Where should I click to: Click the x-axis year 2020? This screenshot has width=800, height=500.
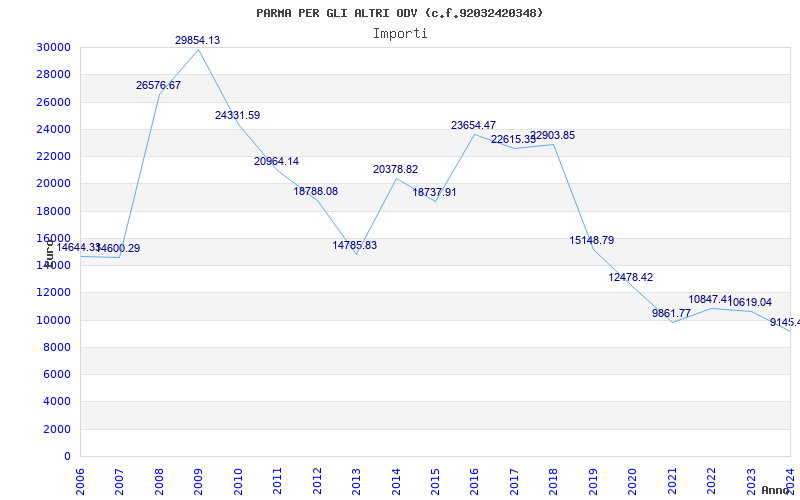point(632,481)
